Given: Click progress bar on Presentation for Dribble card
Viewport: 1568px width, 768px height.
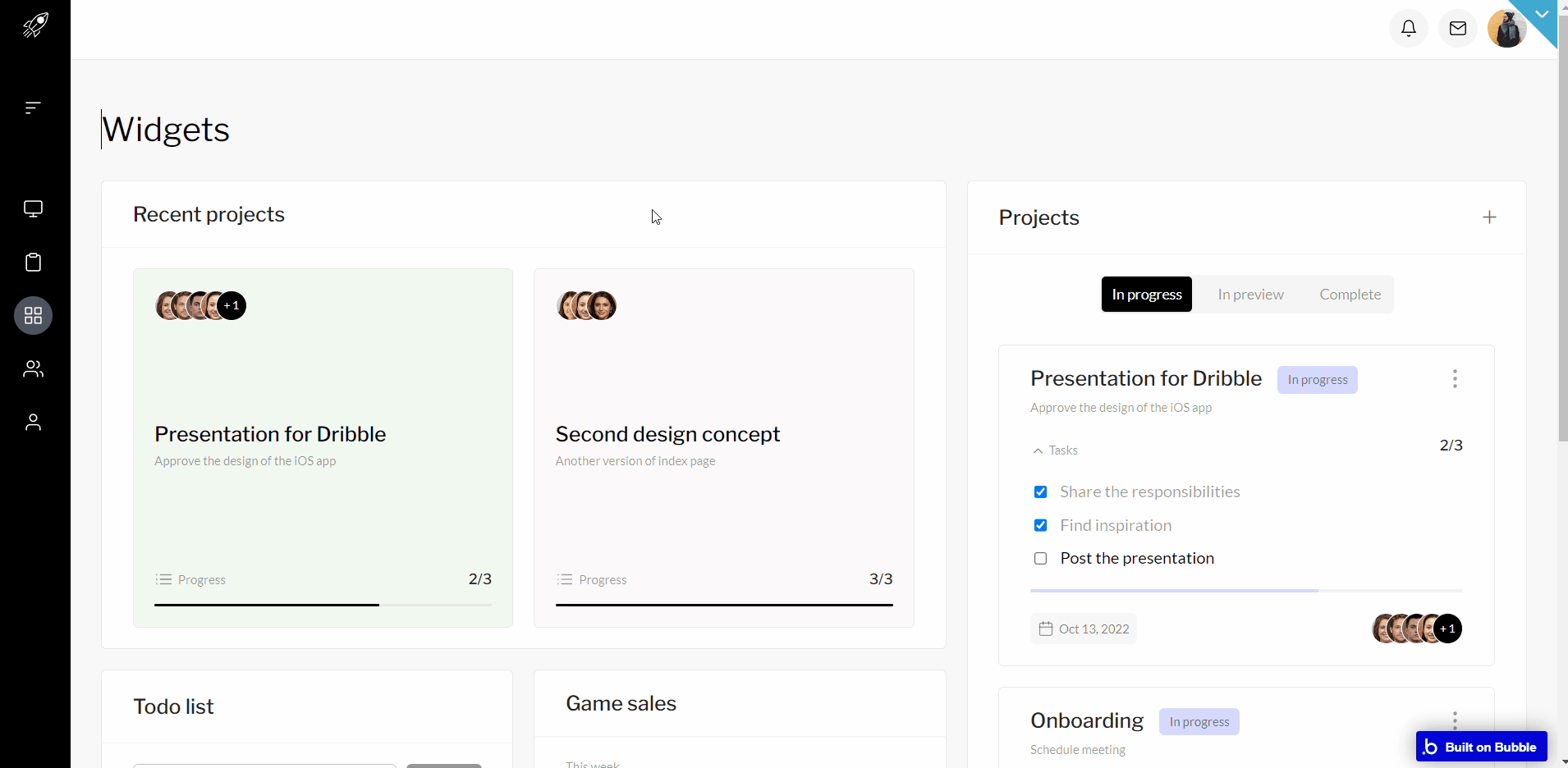Looking at the screenshot, I should pos(323,605).
